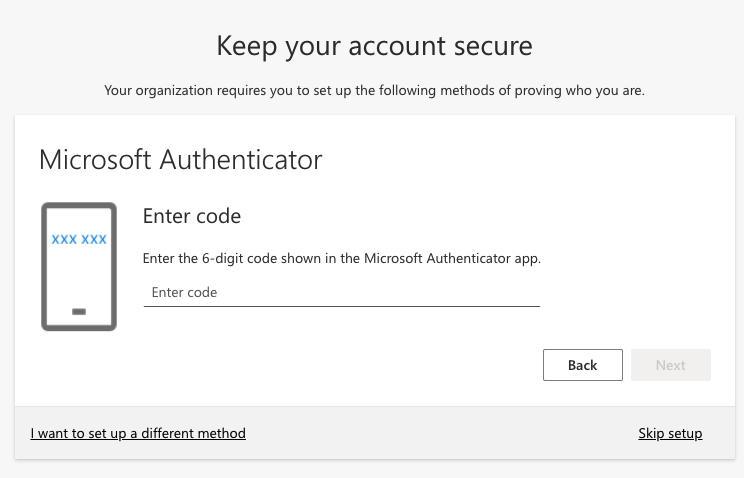The image size is (744, 478).
Task: Select the Skip setup link
Action: (x=670, y=433)
